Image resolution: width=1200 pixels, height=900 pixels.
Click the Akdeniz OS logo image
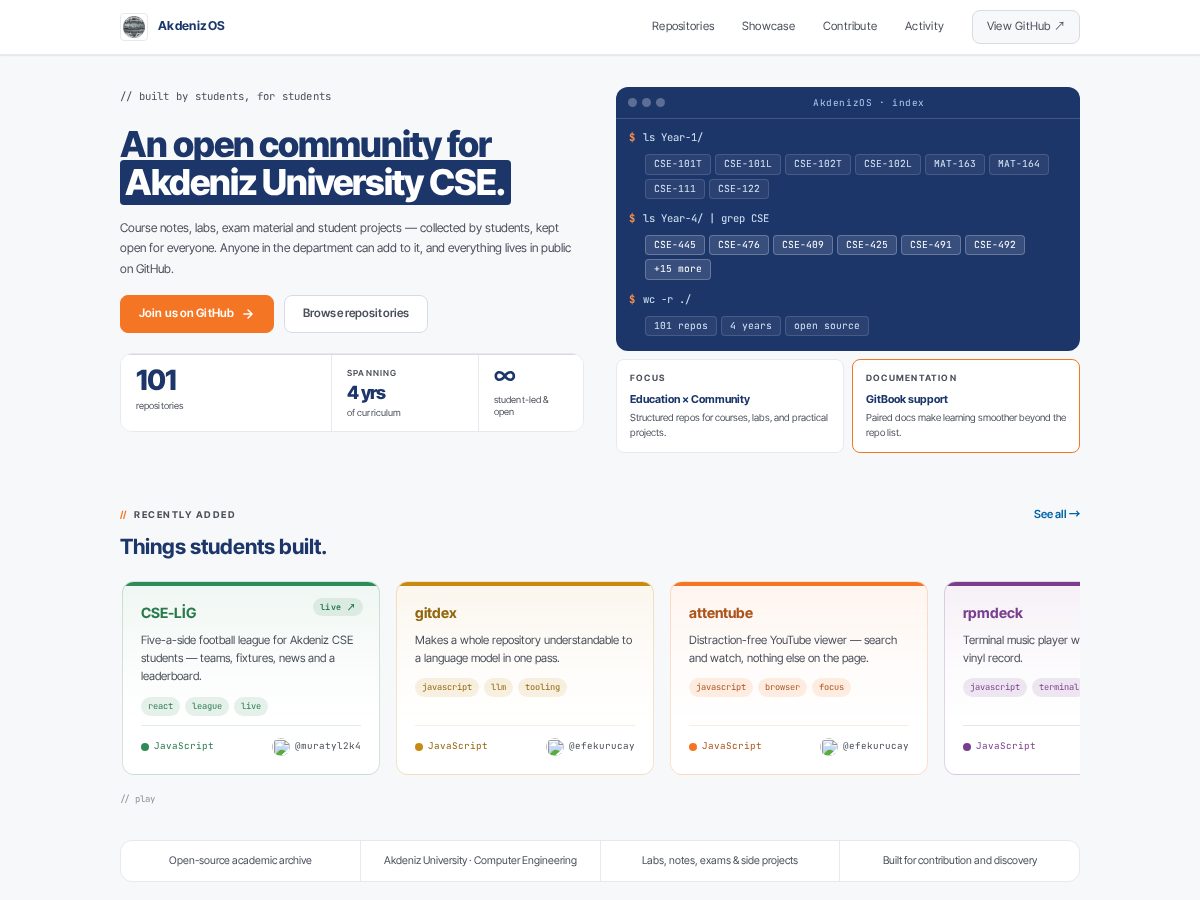134,27
